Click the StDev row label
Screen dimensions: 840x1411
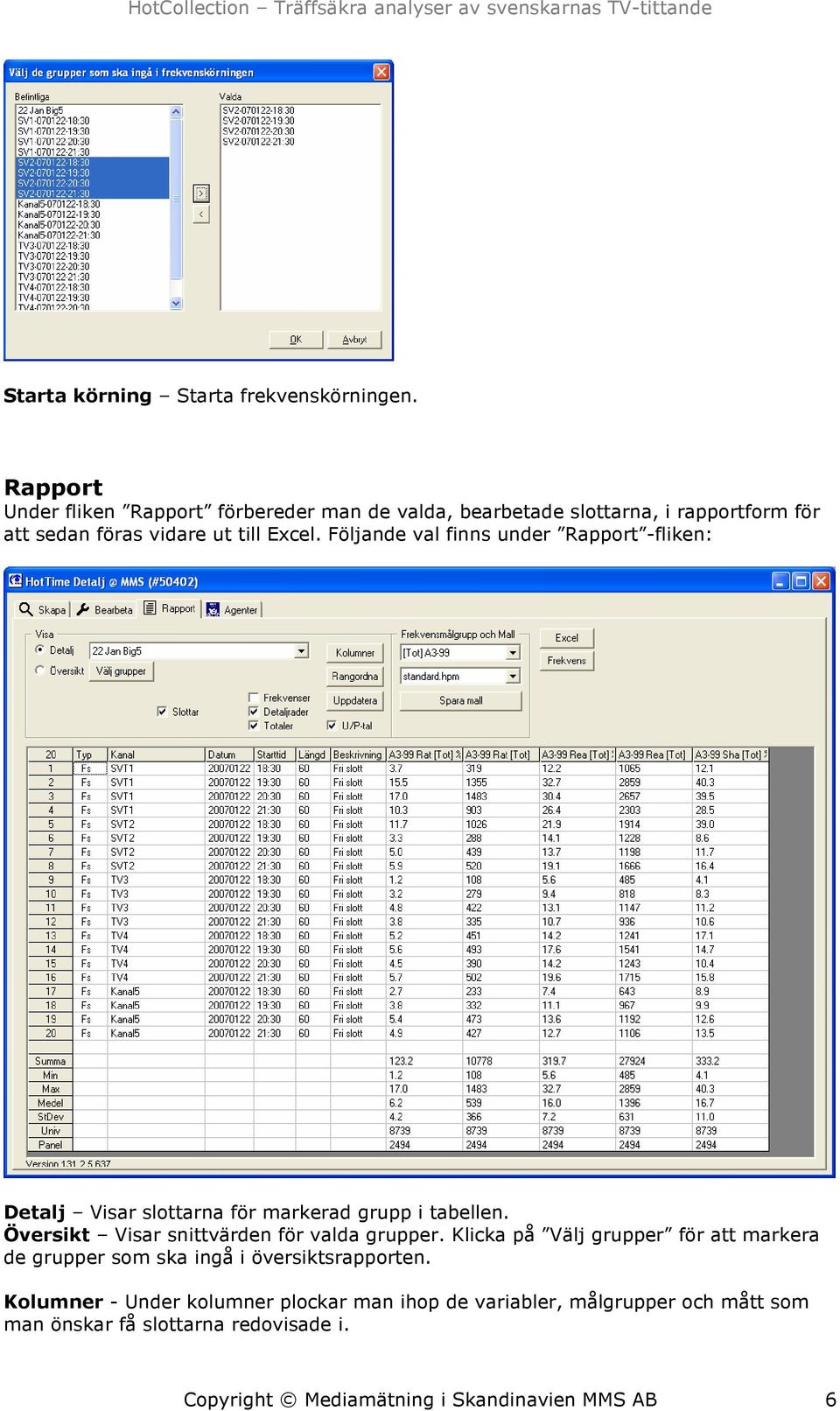tap(51, 1118)
